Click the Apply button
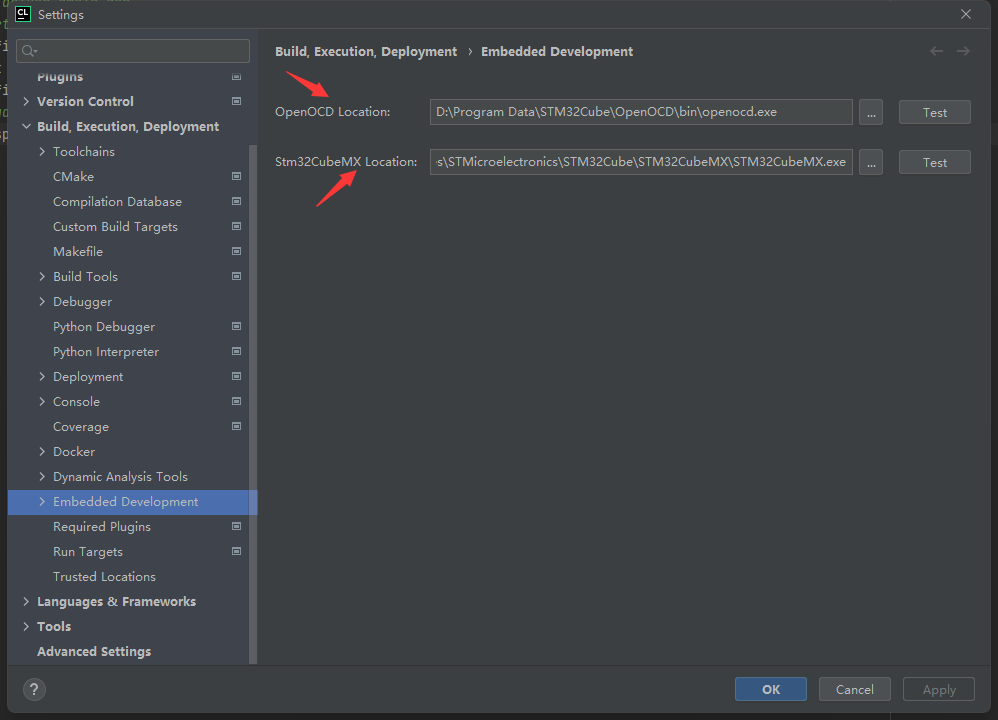The height and width of the screenshot is (720, 998). (x=939, y=689)
